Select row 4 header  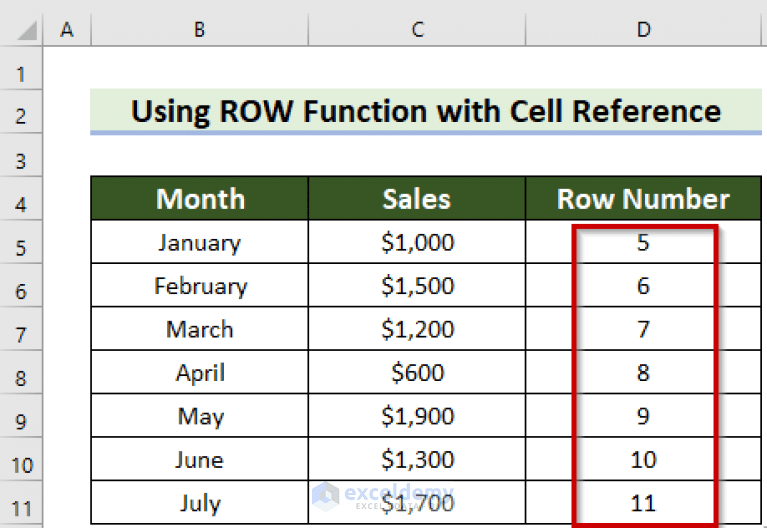(x=21, y=198)
